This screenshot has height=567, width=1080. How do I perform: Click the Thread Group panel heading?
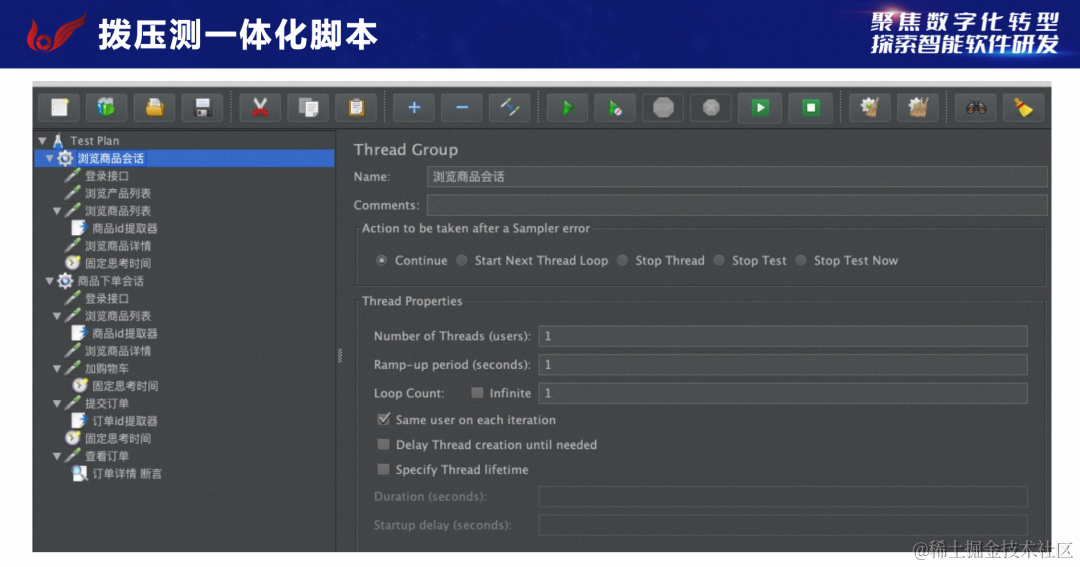pyautogui.click(x=406, y=150)
